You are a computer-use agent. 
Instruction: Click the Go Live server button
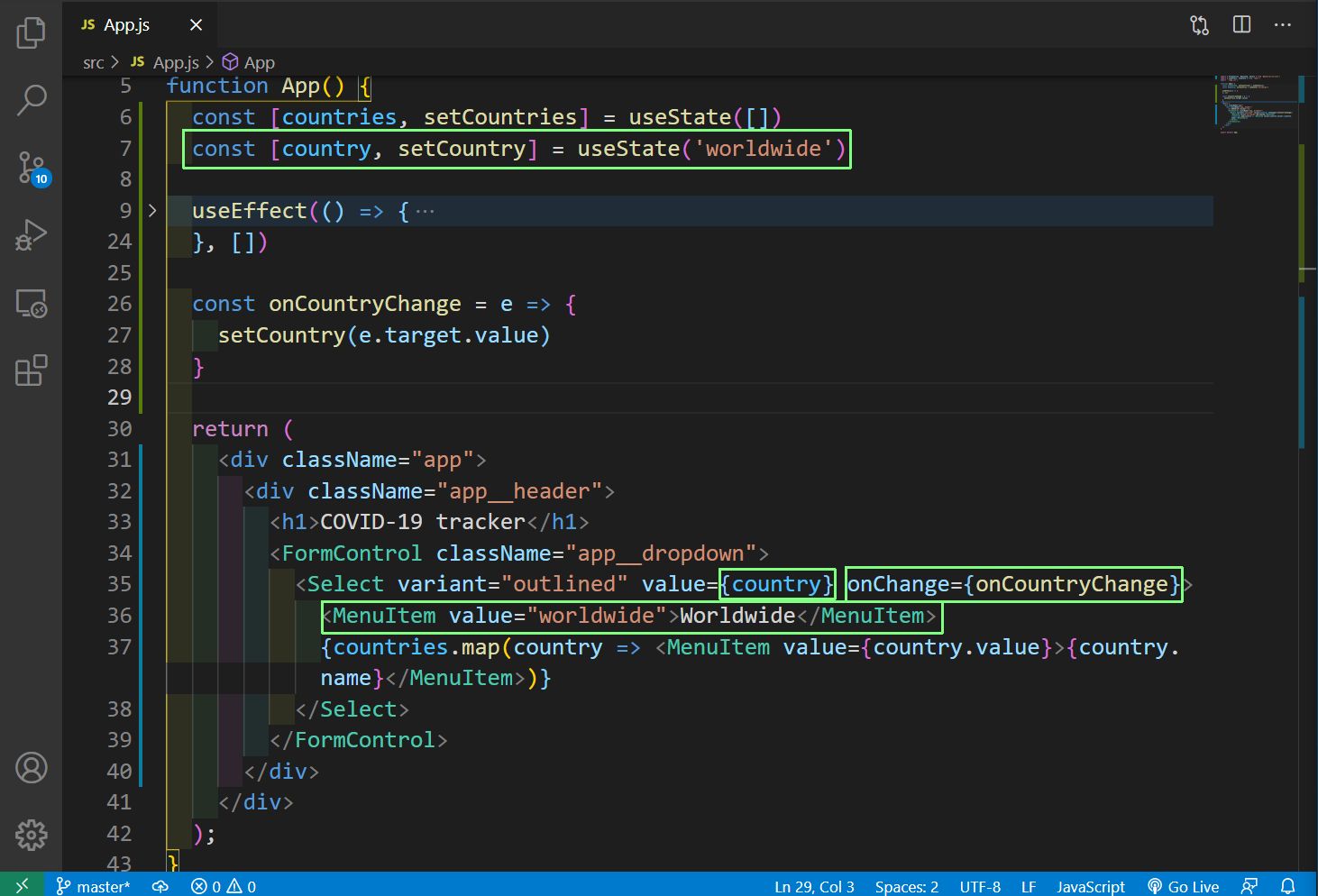click(1183, 886)
